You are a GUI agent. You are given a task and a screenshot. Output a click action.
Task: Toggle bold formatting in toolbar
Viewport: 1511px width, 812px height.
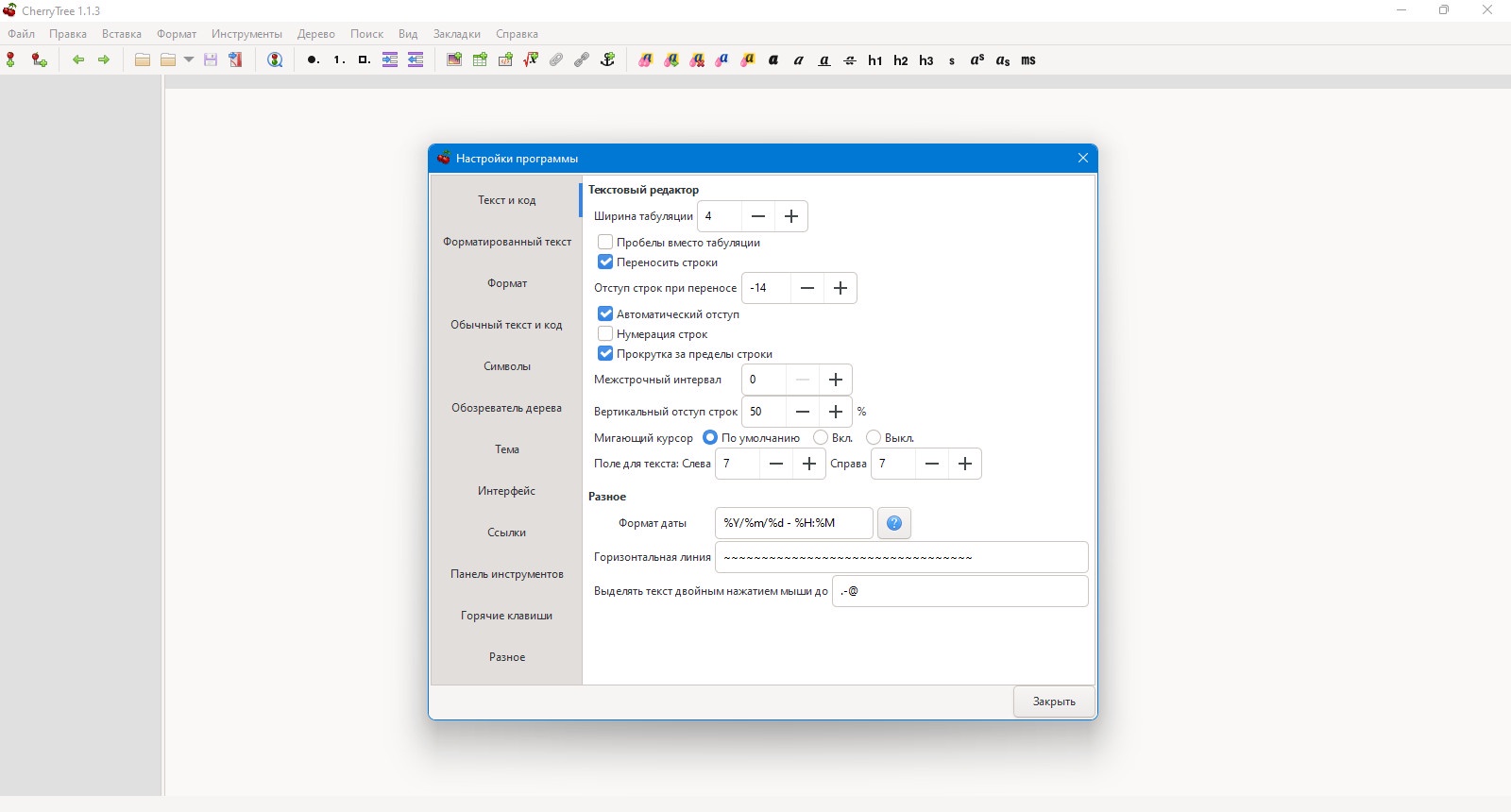(x=772, y=59)
